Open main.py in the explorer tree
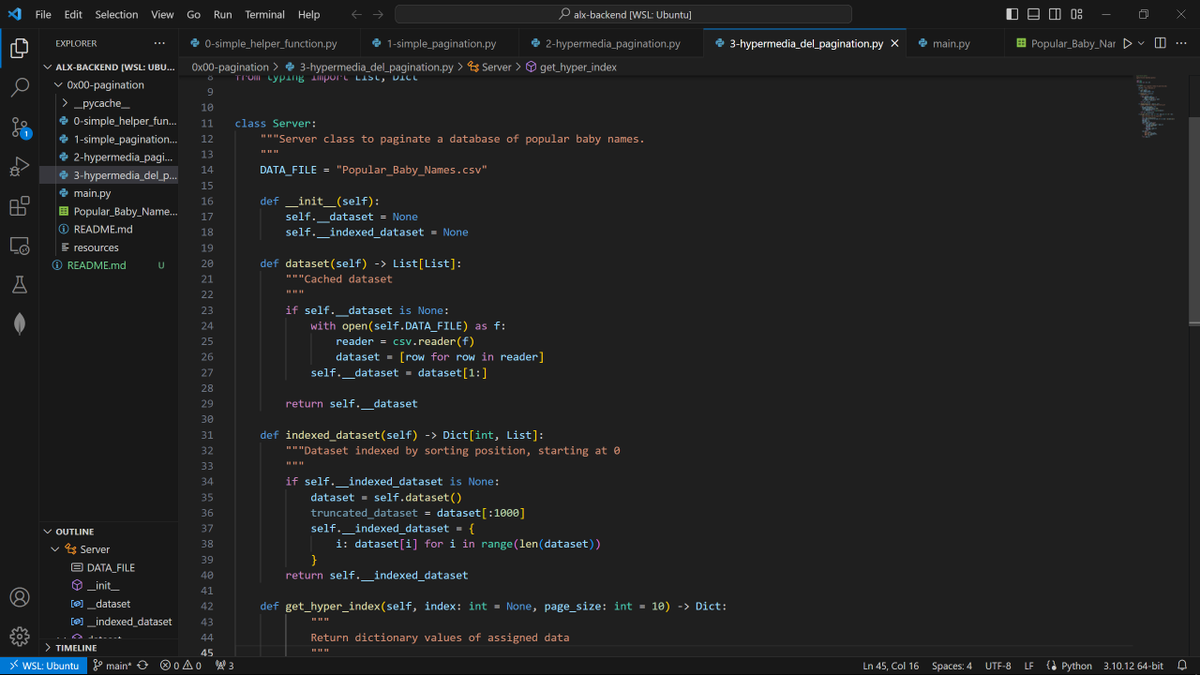 pyautogui.click(x=92, y=193)
